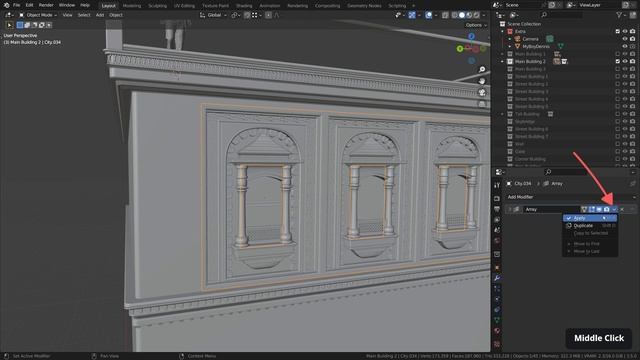Toggle Array modifier render display
Image resolution: width=640 pixels, height=360 pixels.
tap(607, 209)
